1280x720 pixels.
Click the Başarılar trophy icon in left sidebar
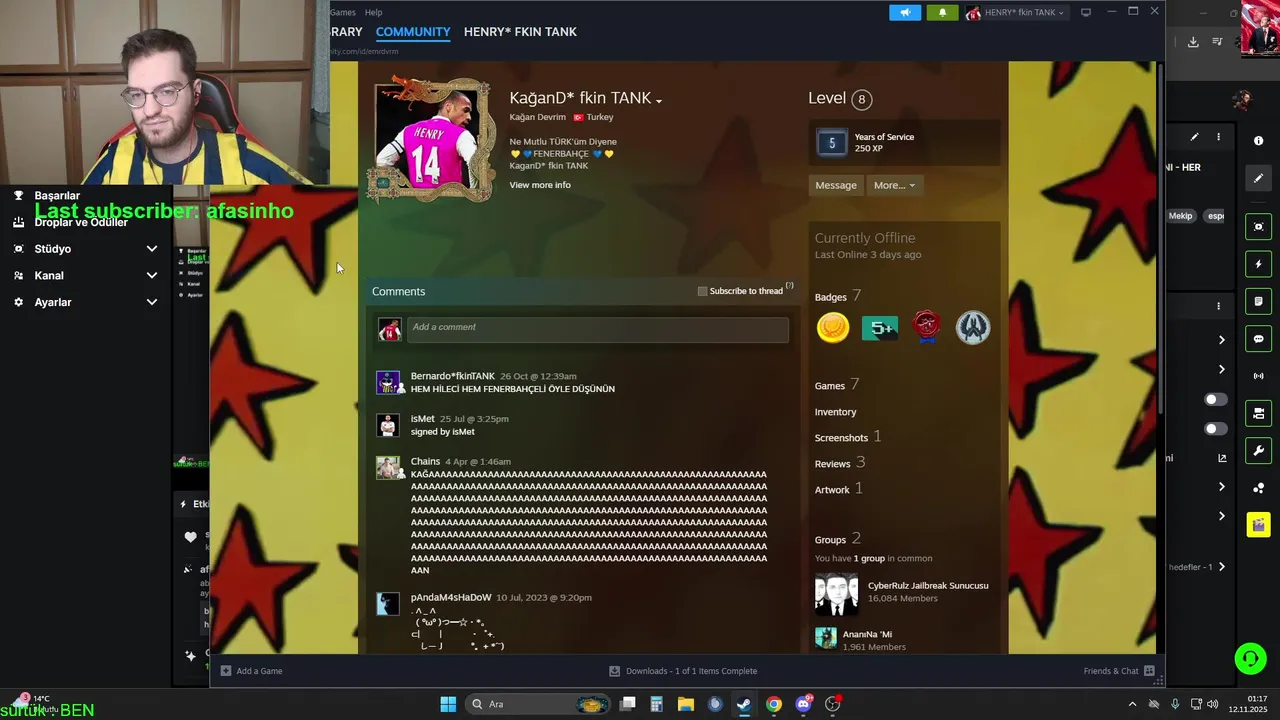coord(18,195)
